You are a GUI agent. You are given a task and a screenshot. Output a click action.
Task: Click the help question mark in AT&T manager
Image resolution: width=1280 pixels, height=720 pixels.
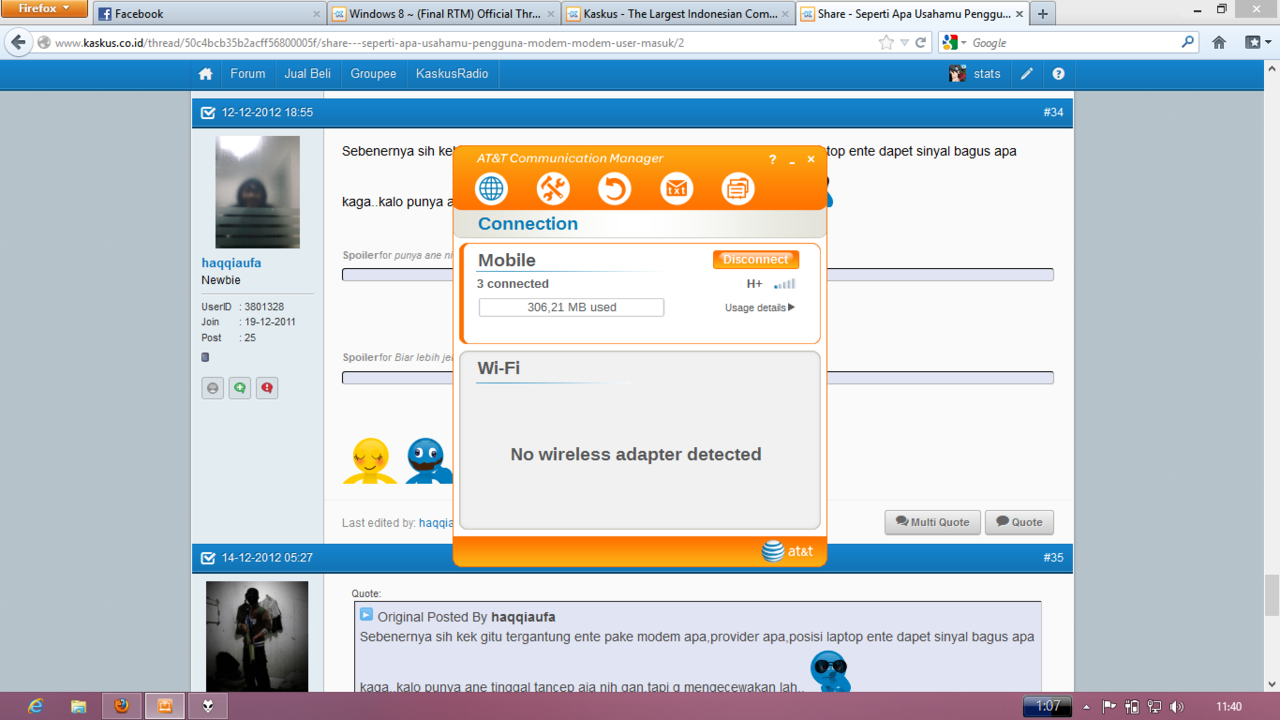[x=772, y=159]
